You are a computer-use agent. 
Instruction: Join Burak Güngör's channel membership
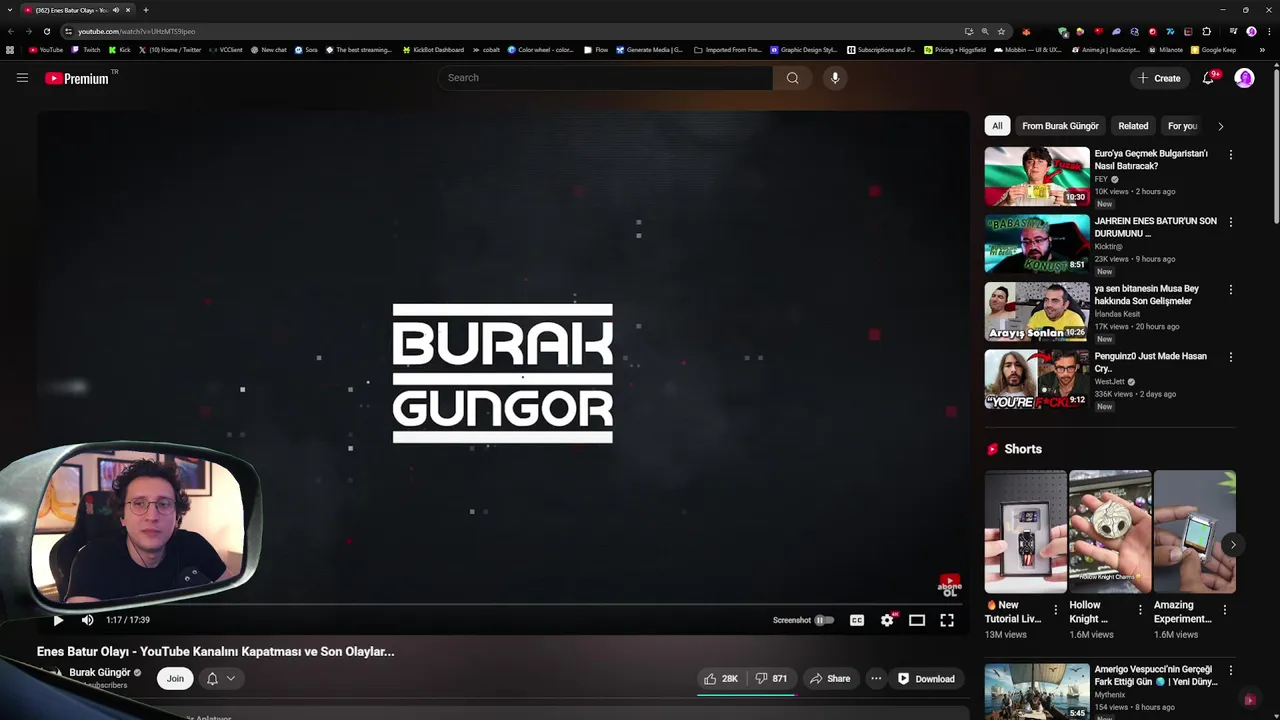click(x=175, y=678)
